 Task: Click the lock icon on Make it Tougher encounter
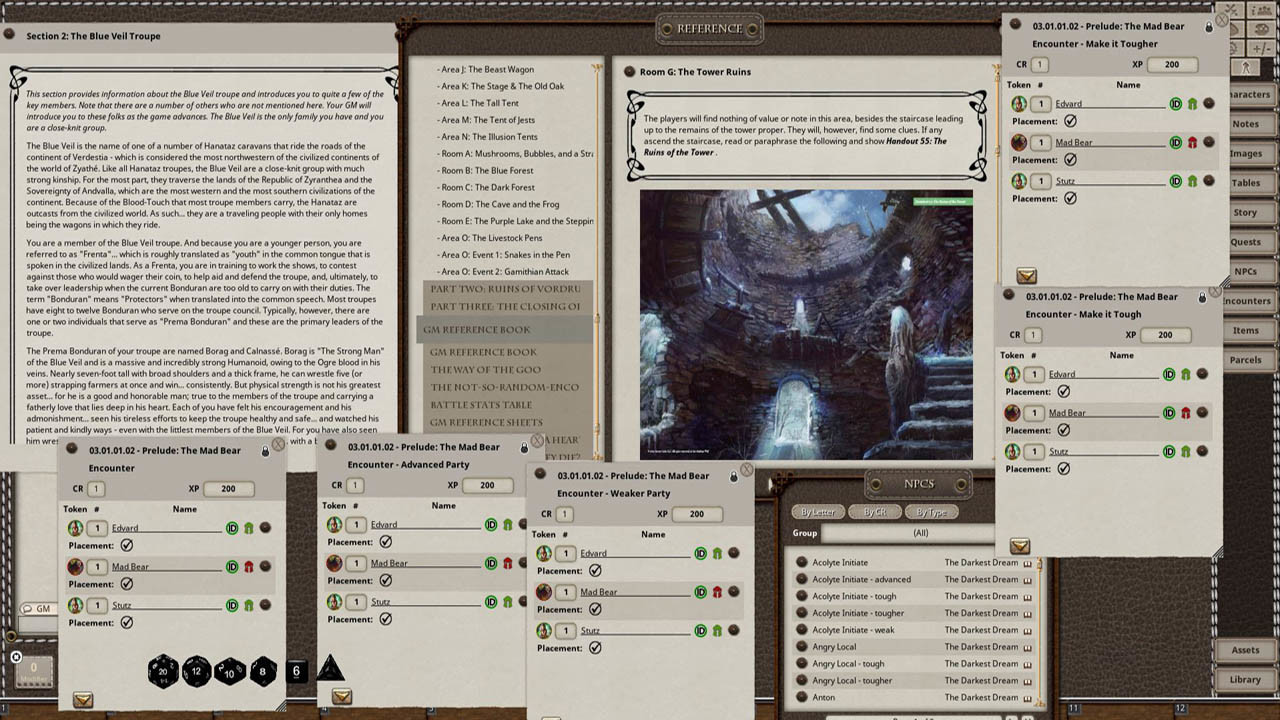pos(1211,25)
